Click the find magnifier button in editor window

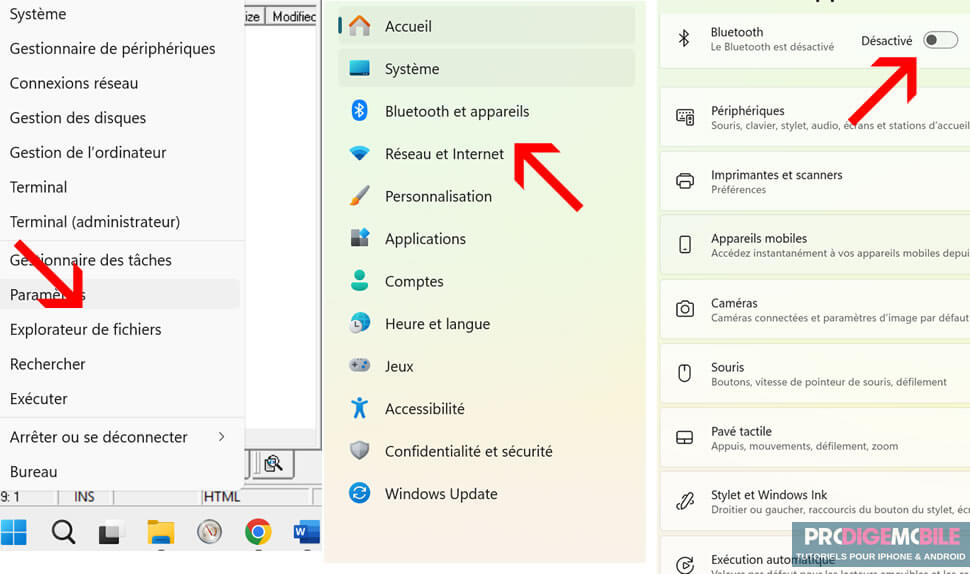click(273, 464)
